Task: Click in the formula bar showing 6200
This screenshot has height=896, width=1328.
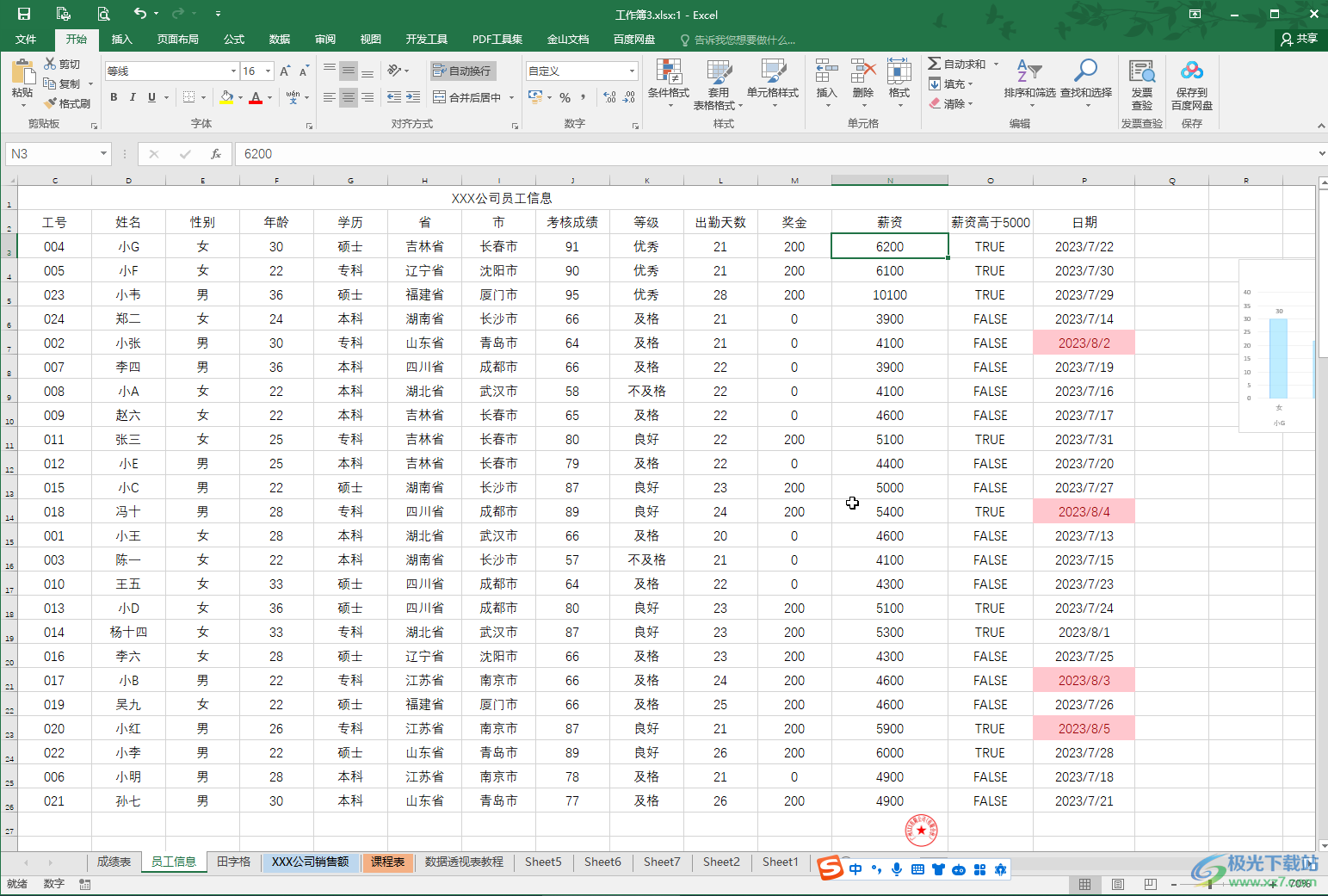Action: 775,154
